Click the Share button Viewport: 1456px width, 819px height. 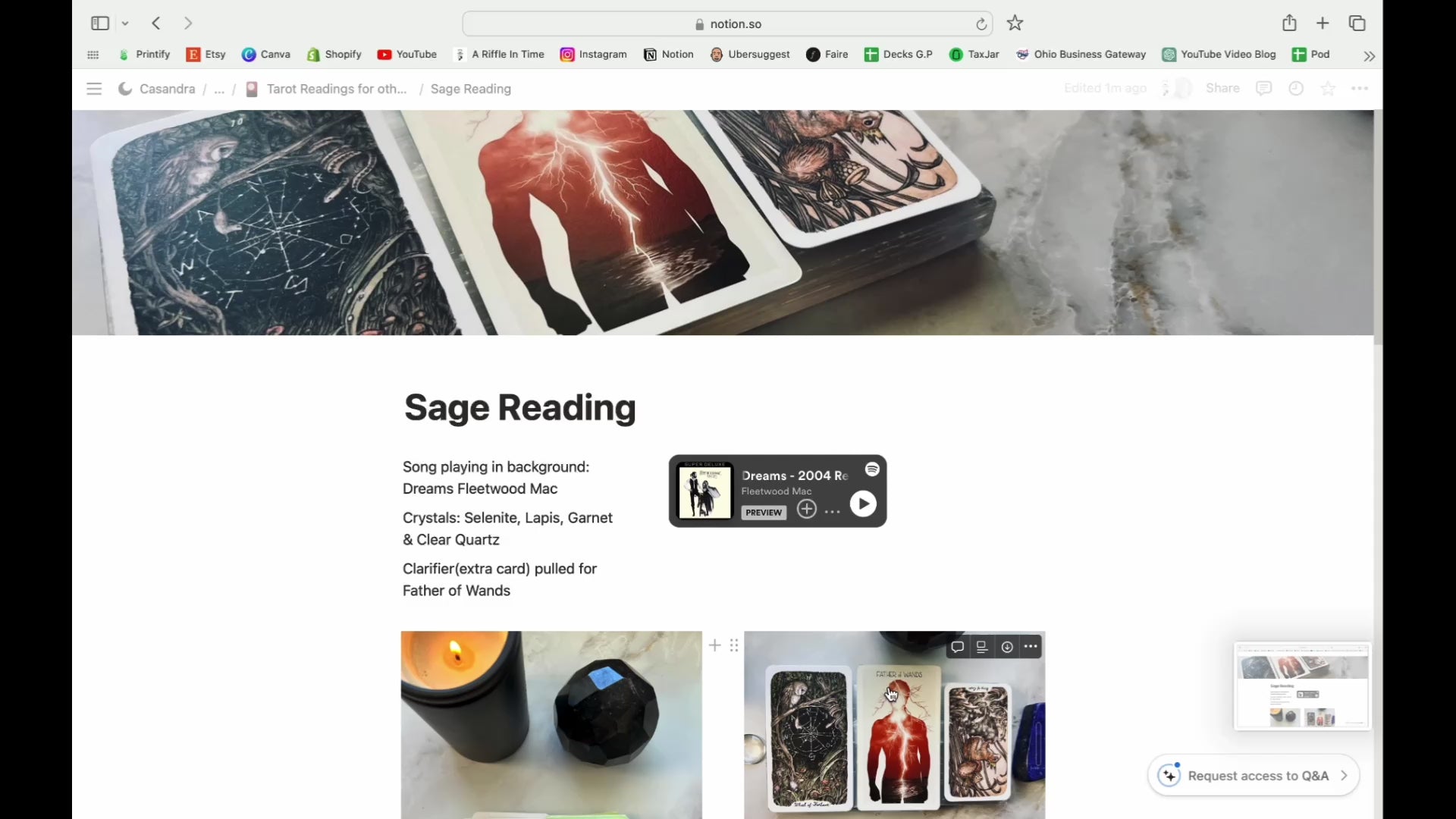tap(1222, 89)
